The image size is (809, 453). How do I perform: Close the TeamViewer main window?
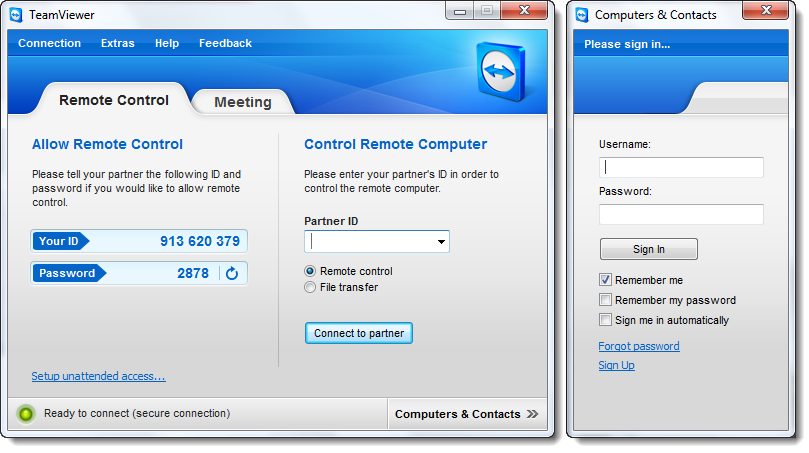524,10
